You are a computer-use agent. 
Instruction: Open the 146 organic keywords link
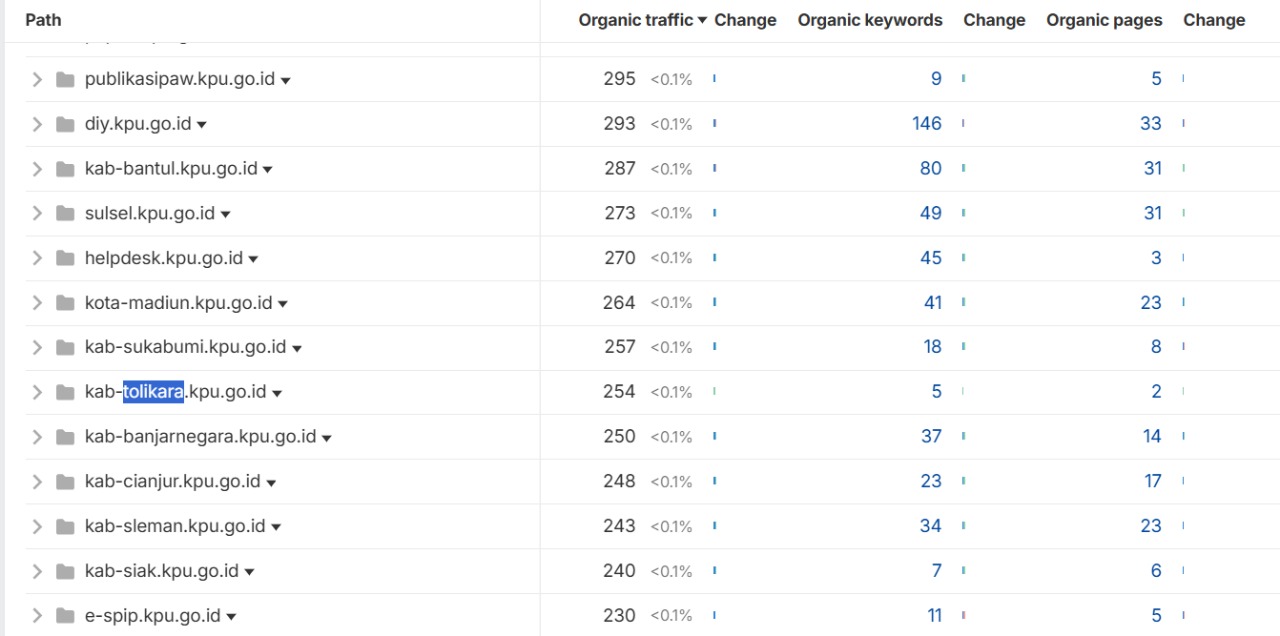pyautogui.click(x=926, y=124)
